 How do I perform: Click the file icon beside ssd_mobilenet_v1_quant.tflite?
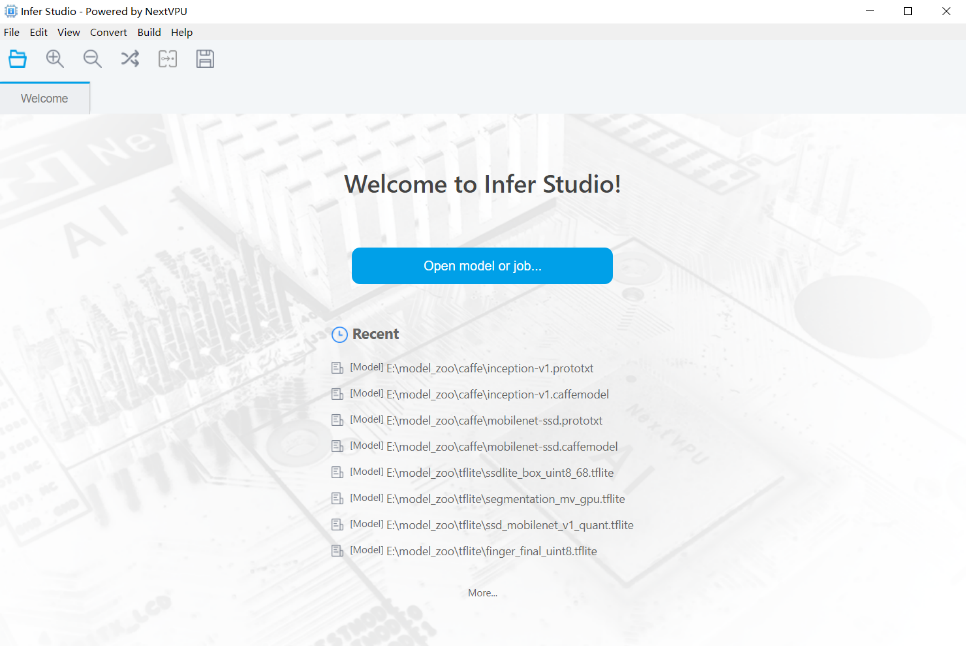click(x=337, y=525)
